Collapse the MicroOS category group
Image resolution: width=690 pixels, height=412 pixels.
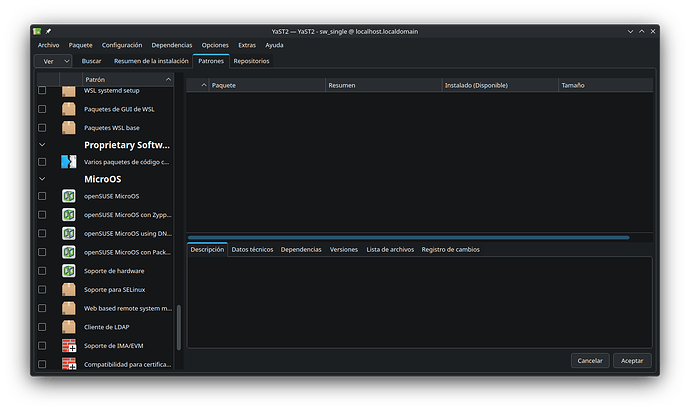42,179
